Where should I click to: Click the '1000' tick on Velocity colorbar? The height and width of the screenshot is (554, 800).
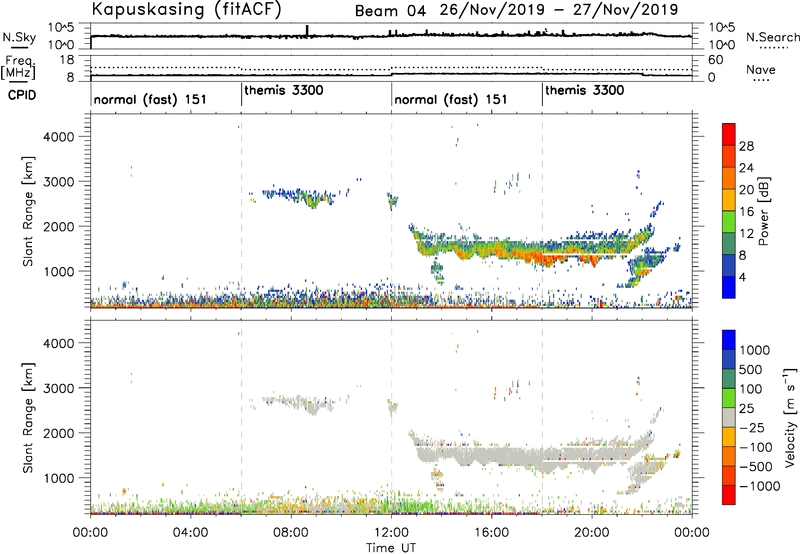click(754, 350)
